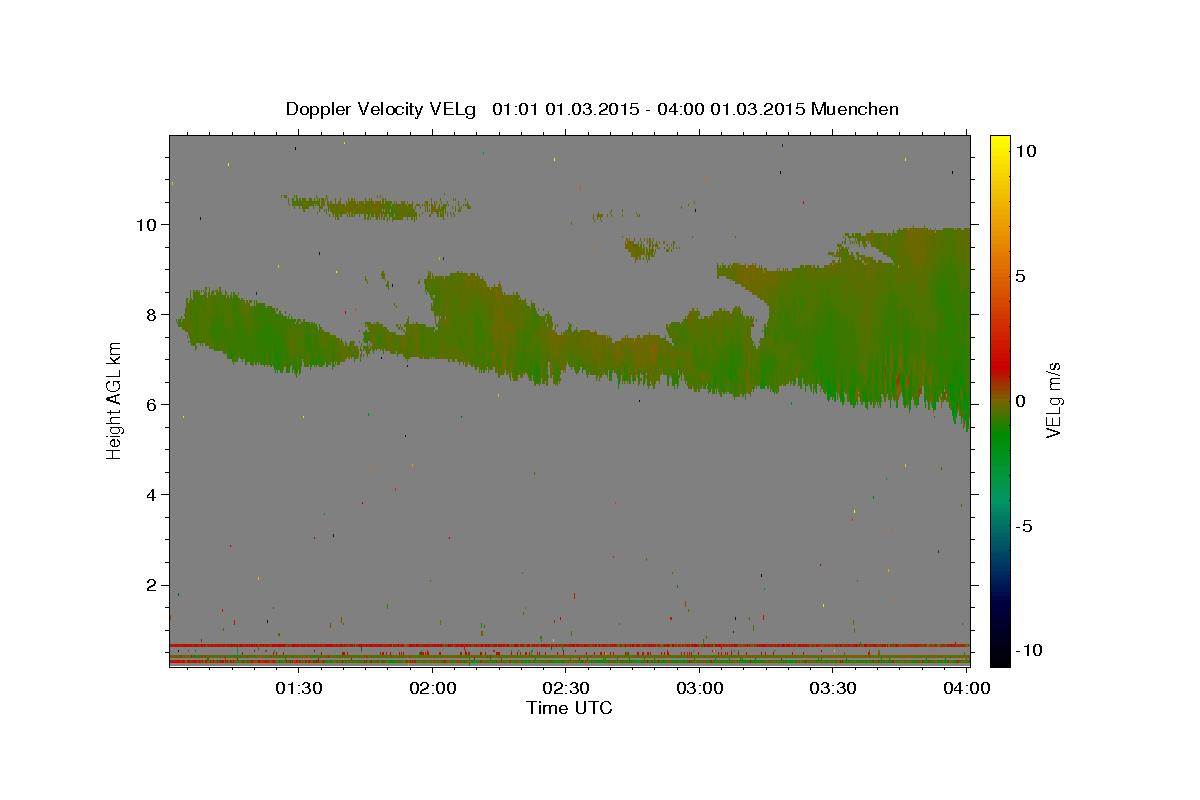This screenshot has width=1200, height=800.
Task: Click the 03:00 time tick label
Action: point(700,688)
